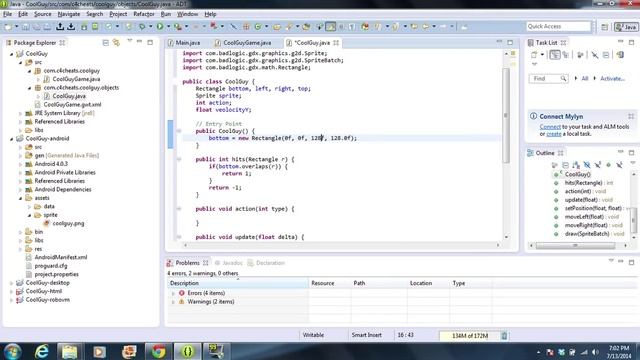Expand Warnings (2 items) in Problems

173,302
